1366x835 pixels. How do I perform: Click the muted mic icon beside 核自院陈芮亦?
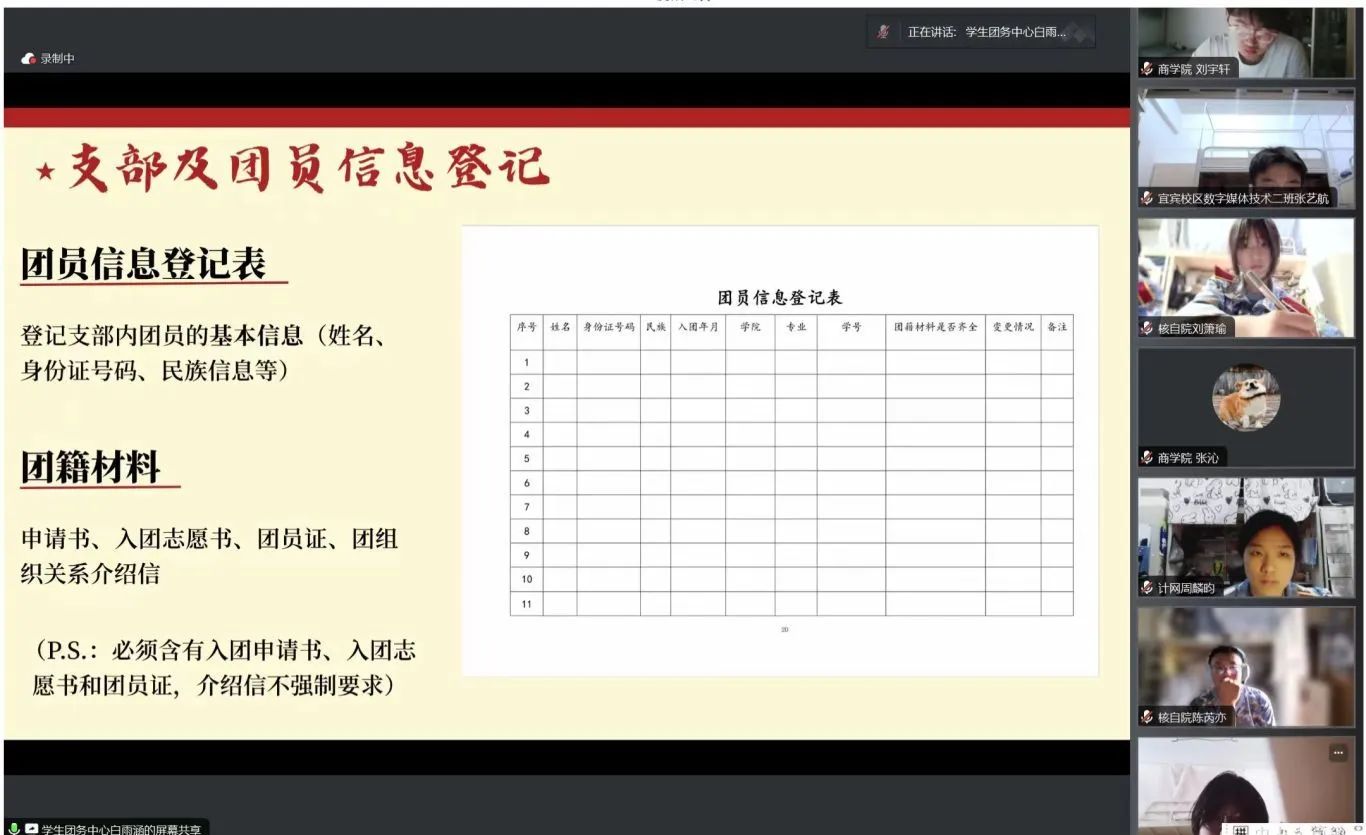pyautogui.click(x=1148, y=717)
